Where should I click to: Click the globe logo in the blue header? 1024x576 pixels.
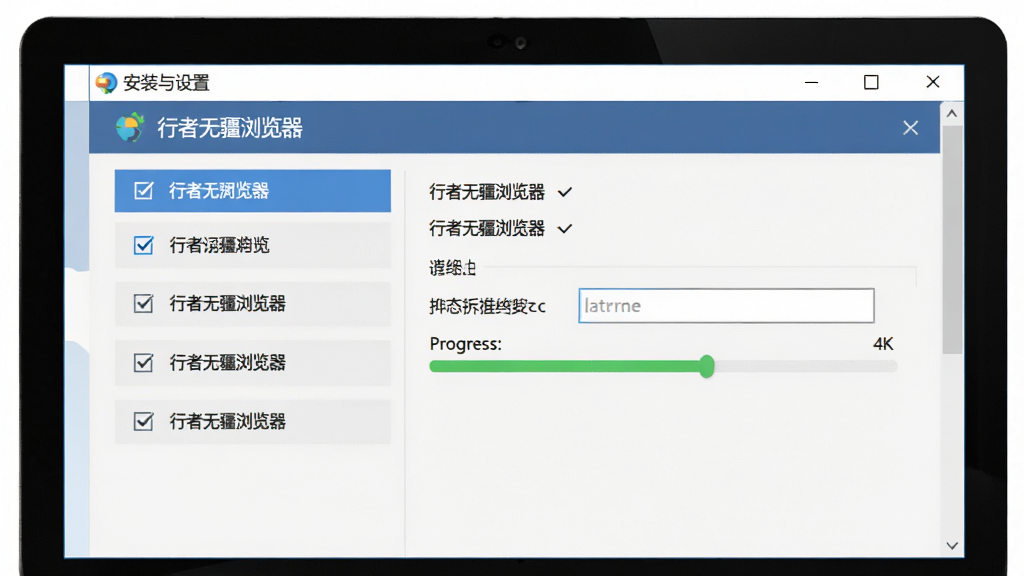click(130, 127)
